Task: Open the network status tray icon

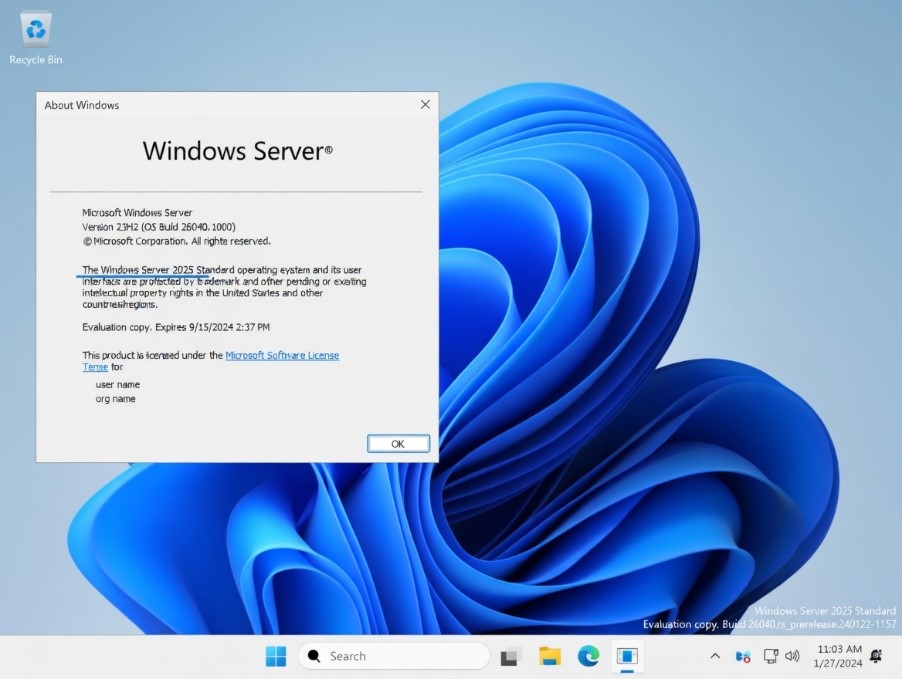Action: pyautogui.click(x=770, y=656)
